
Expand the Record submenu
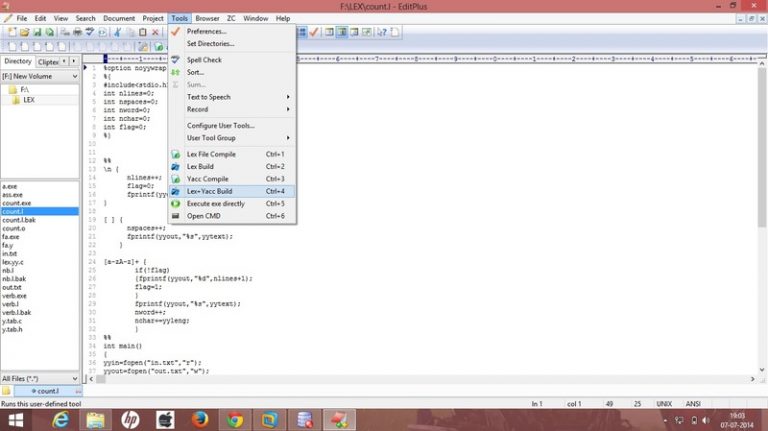[232, 109]
